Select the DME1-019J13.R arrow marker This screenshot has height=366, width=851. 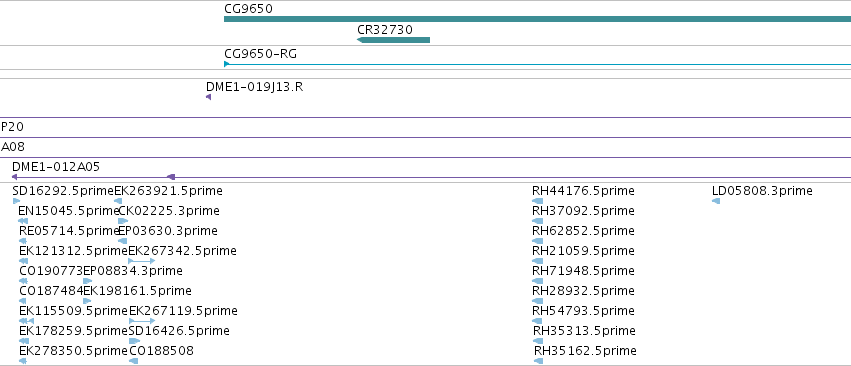click(208, 97)
